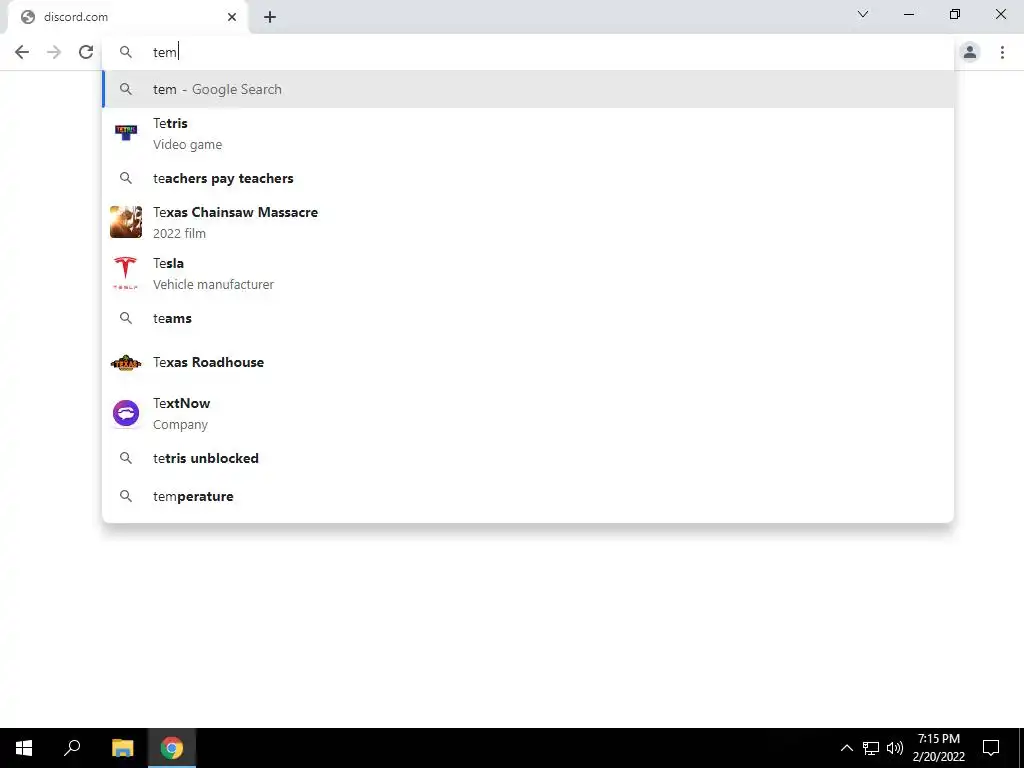Image resolution: width=1024 pixels, height=768 pixels.
Task: Close the discord.com tab
Action: click(232, 17)
